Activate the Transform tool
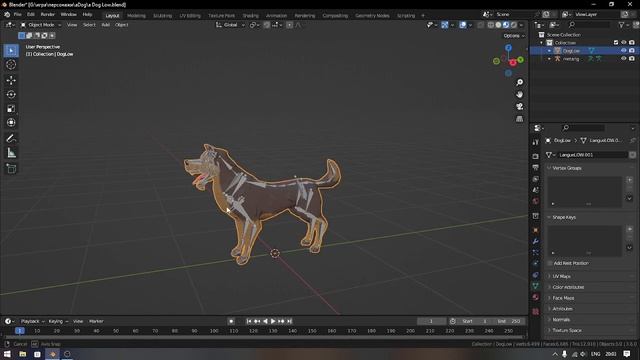This screenshot has width=640, height=360. (11, 122)
